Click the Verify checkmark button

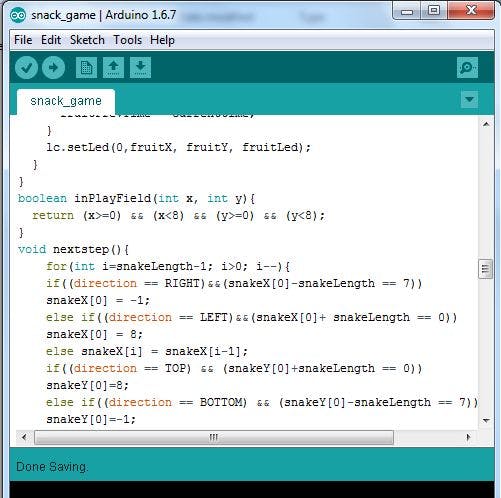(26, 68)
